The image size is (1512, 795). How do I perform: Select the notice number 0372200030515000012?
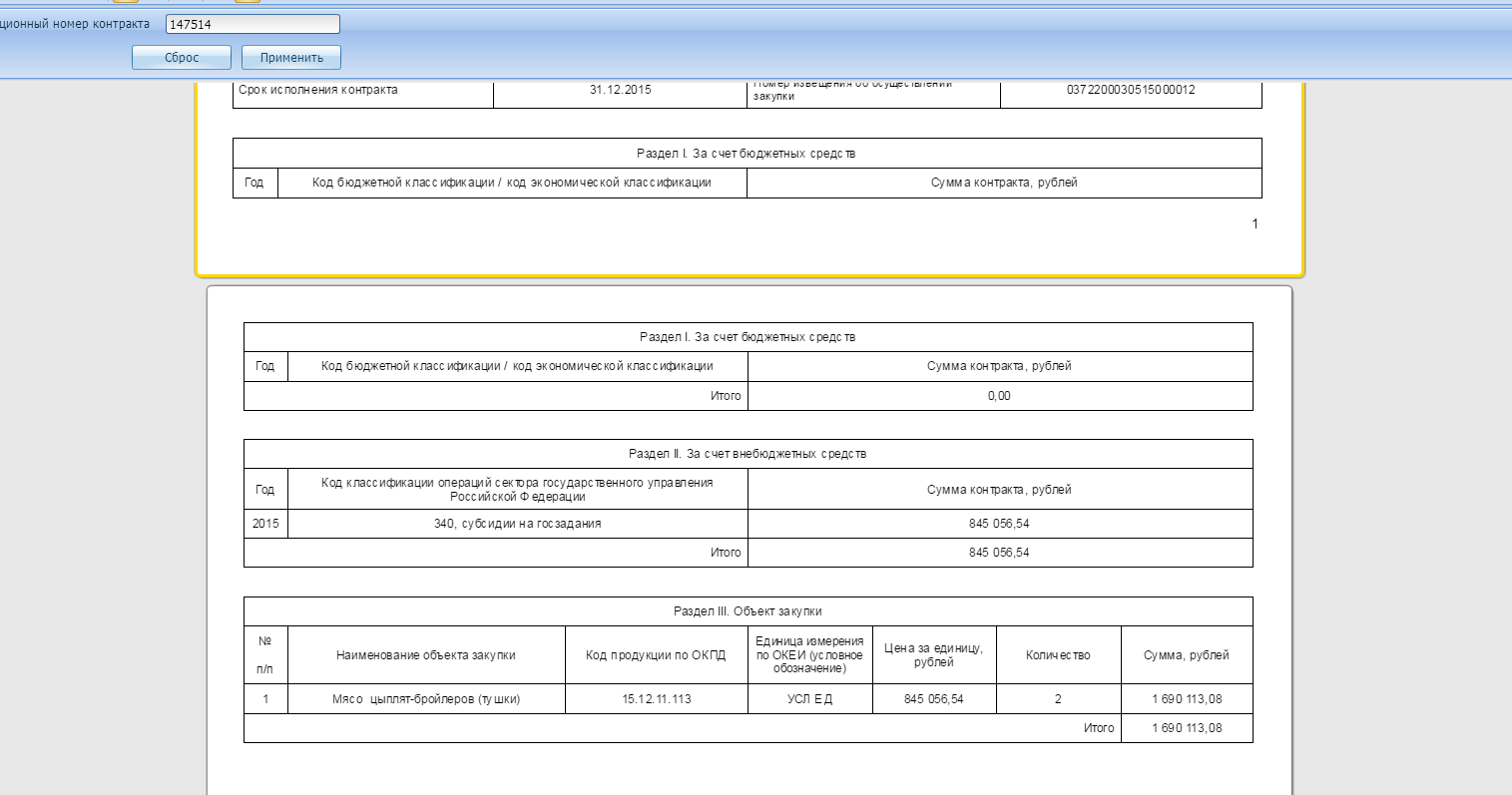tap(1131, 90)
